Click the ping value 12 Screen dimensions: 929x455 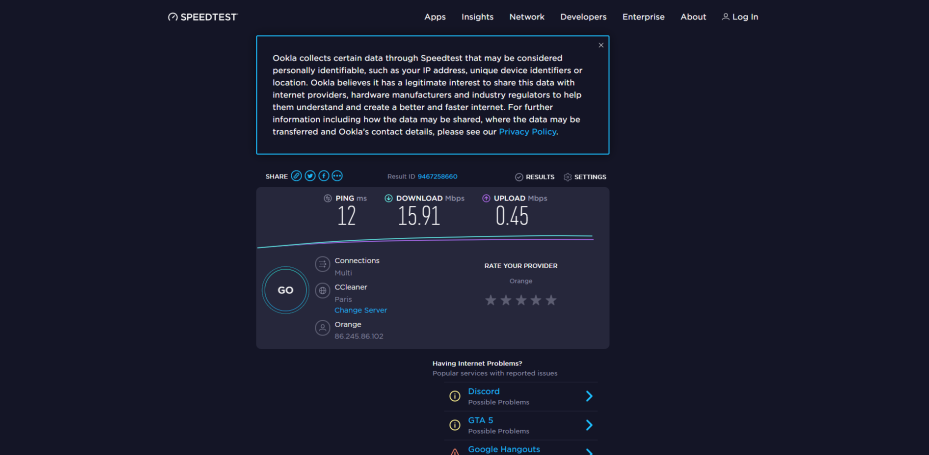tap(347, 216)
